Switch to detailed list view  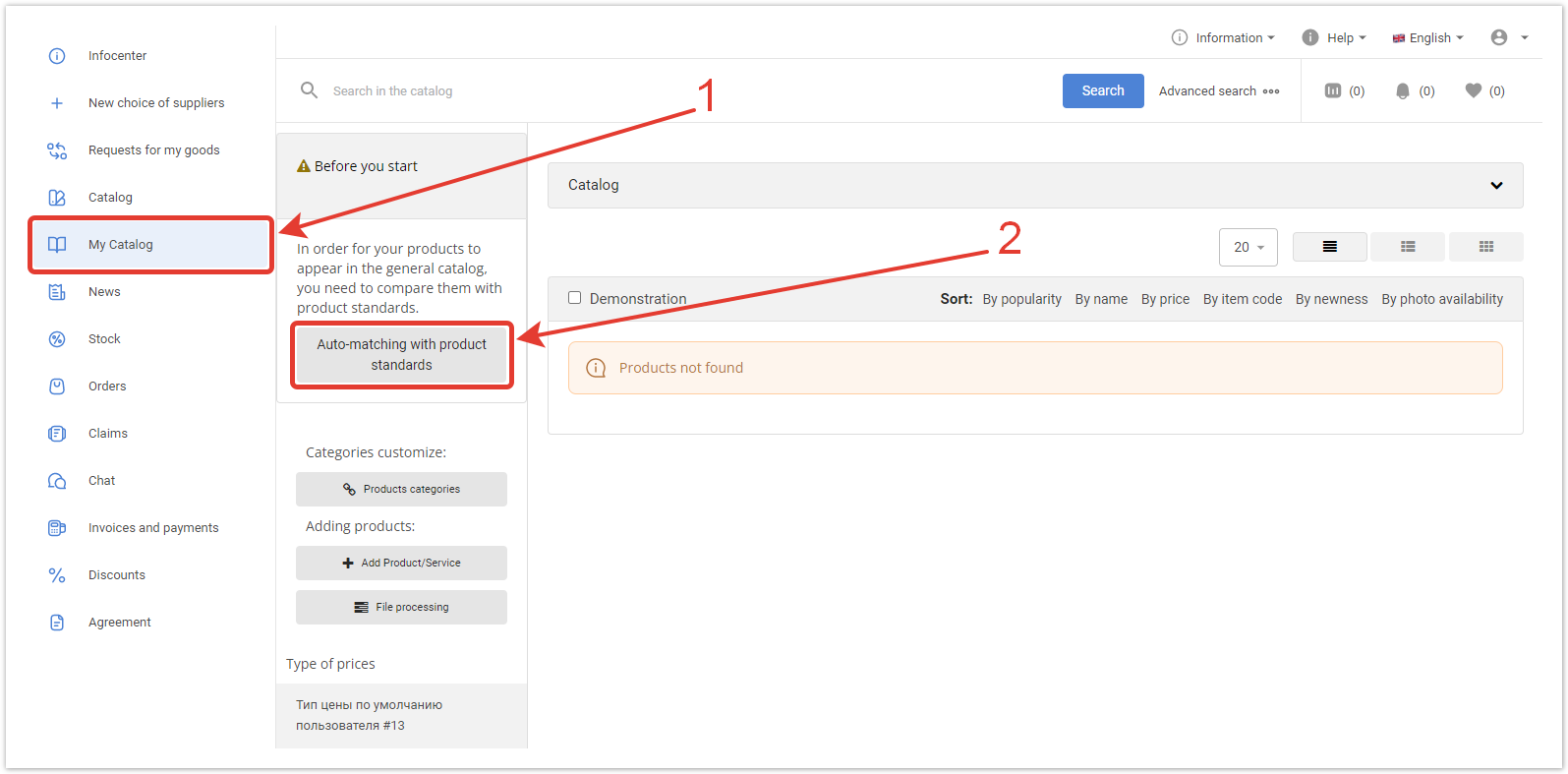pos(1408,247)
